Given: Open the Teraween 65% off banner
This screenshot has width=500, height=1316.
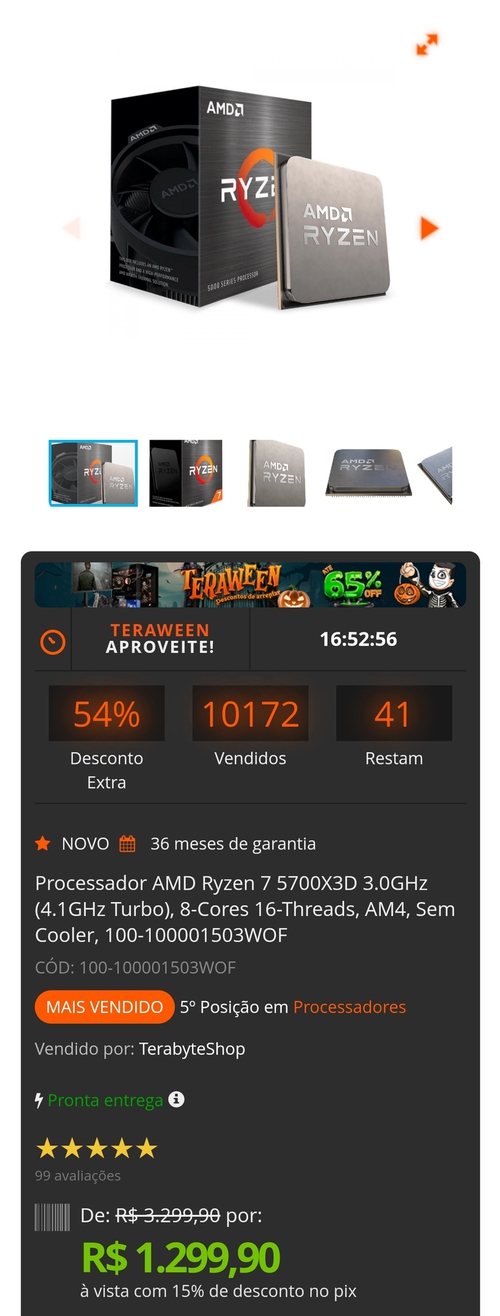Looking at the screenshot, I should (x=250, y=585).
